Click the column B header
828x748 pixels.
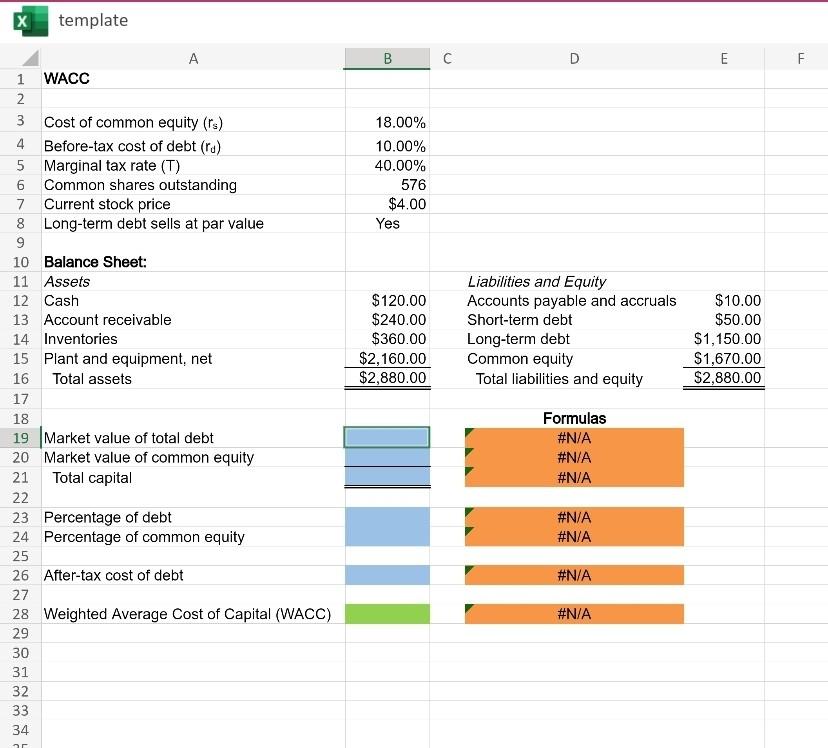pos(387,58)
